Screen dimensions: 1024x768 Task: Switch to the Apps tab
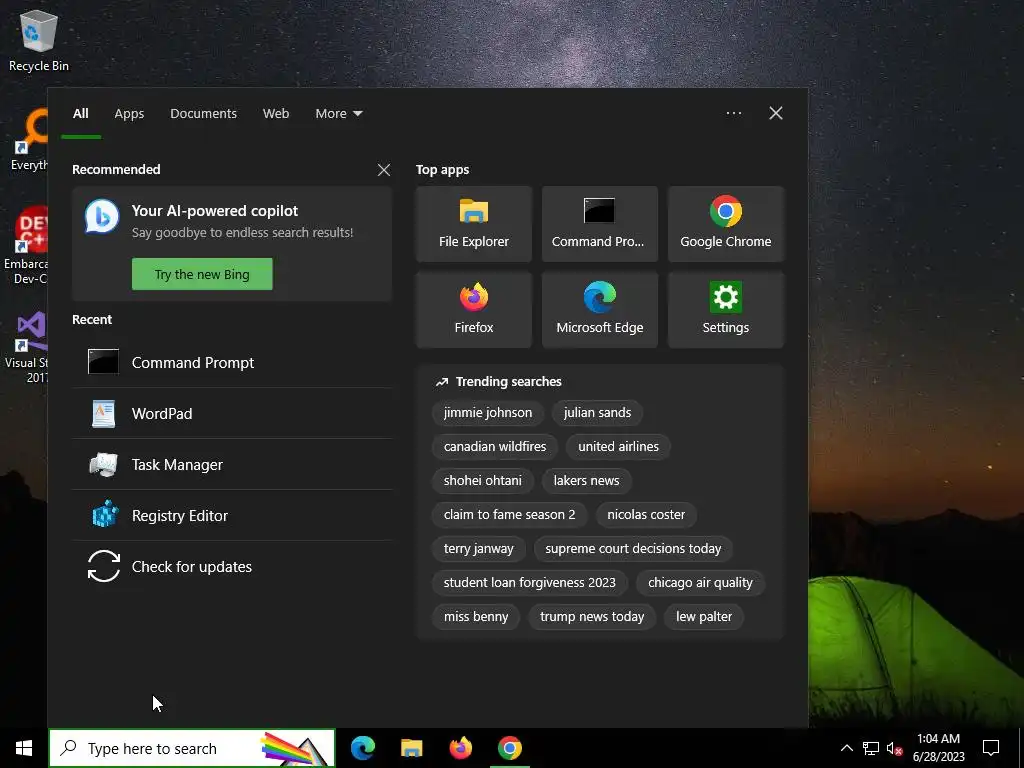coord(129,114)
